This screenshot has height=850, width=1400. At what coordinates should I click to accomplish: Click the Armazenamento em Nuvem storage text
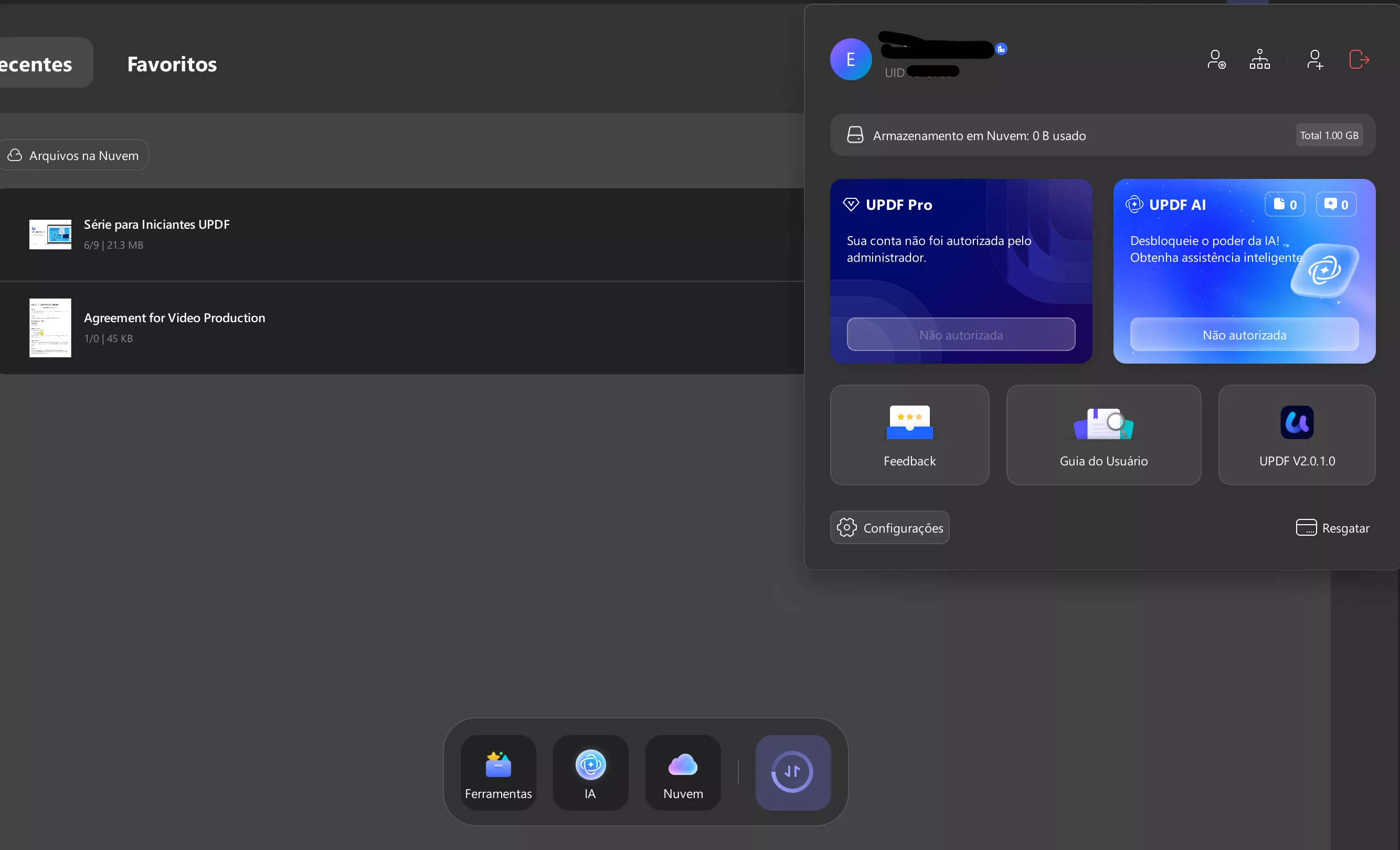(x=979, y=136)
